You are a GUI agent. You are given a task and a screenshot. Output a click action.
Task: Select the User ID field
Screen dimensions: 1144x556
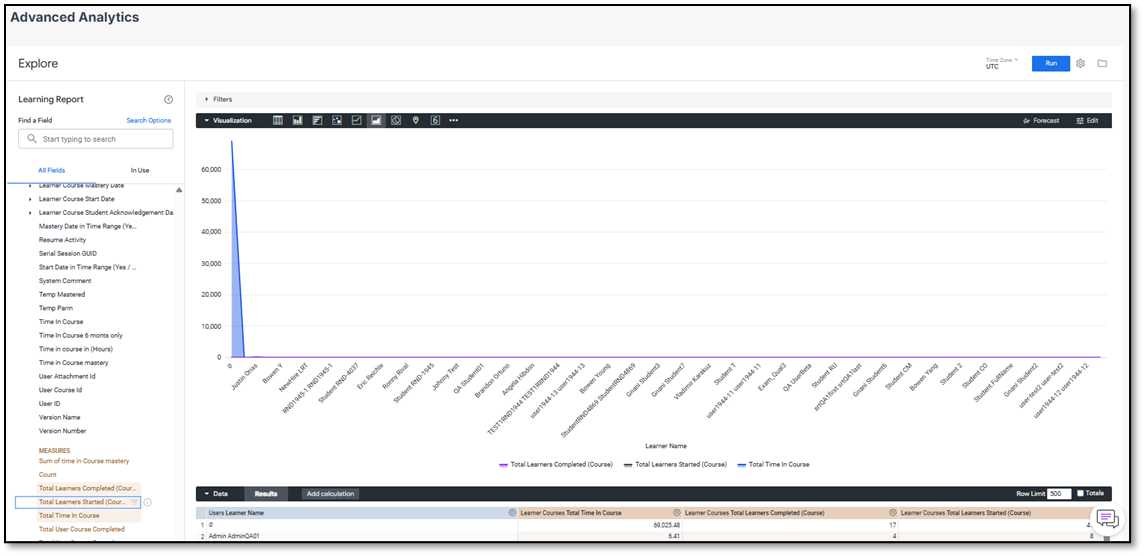[49, 404]
